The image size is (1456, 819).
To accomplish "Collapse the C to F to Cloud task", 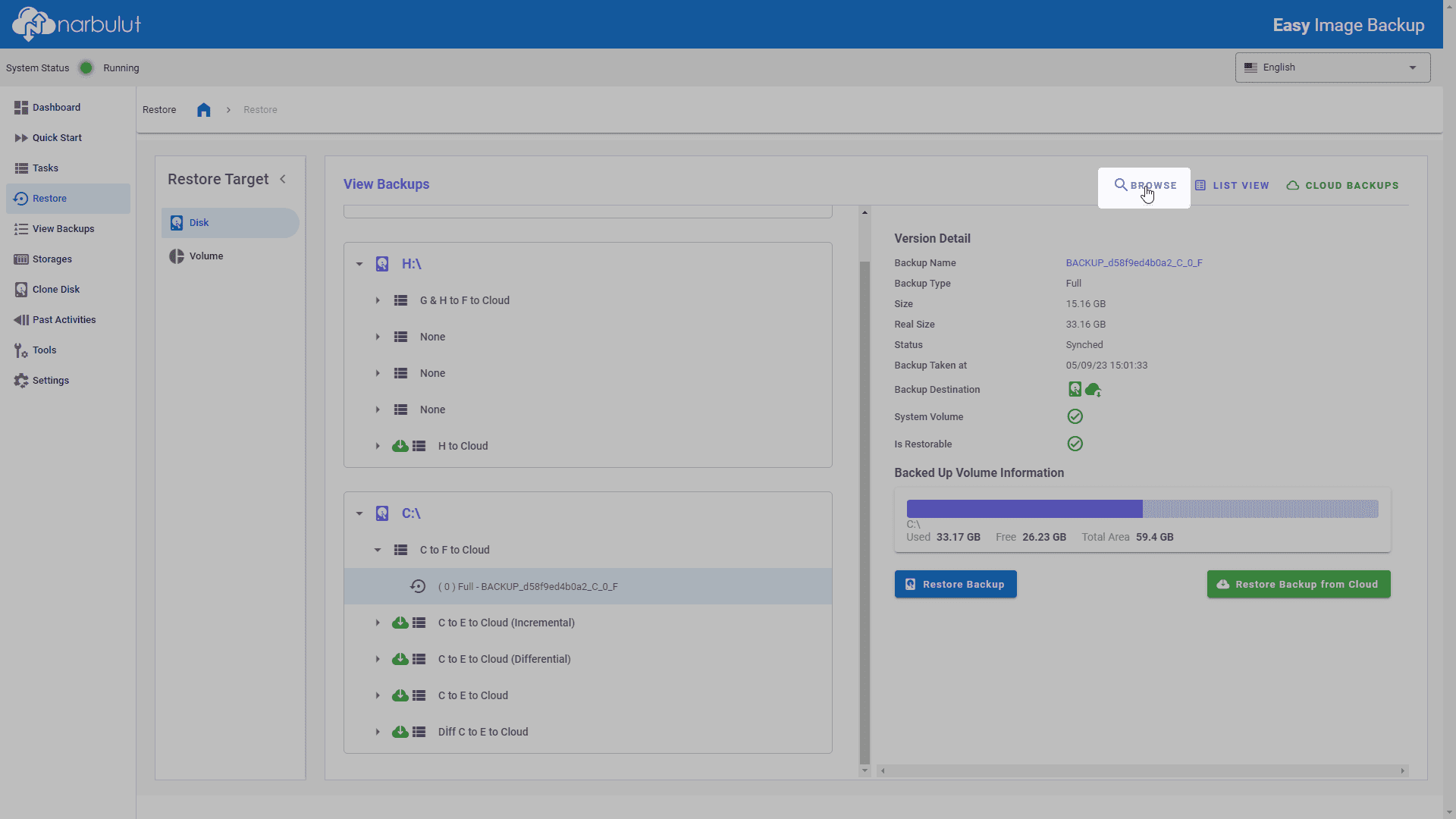I will [x=378, y=550].
